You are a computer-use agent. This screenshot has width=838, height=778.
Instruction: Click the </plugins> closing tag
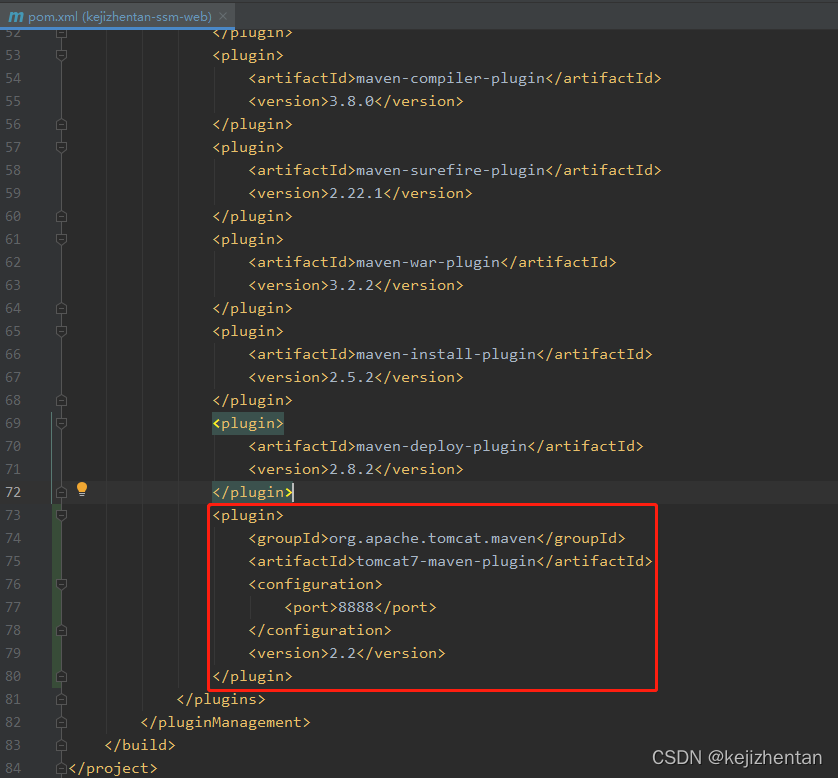tap(221, 699)
